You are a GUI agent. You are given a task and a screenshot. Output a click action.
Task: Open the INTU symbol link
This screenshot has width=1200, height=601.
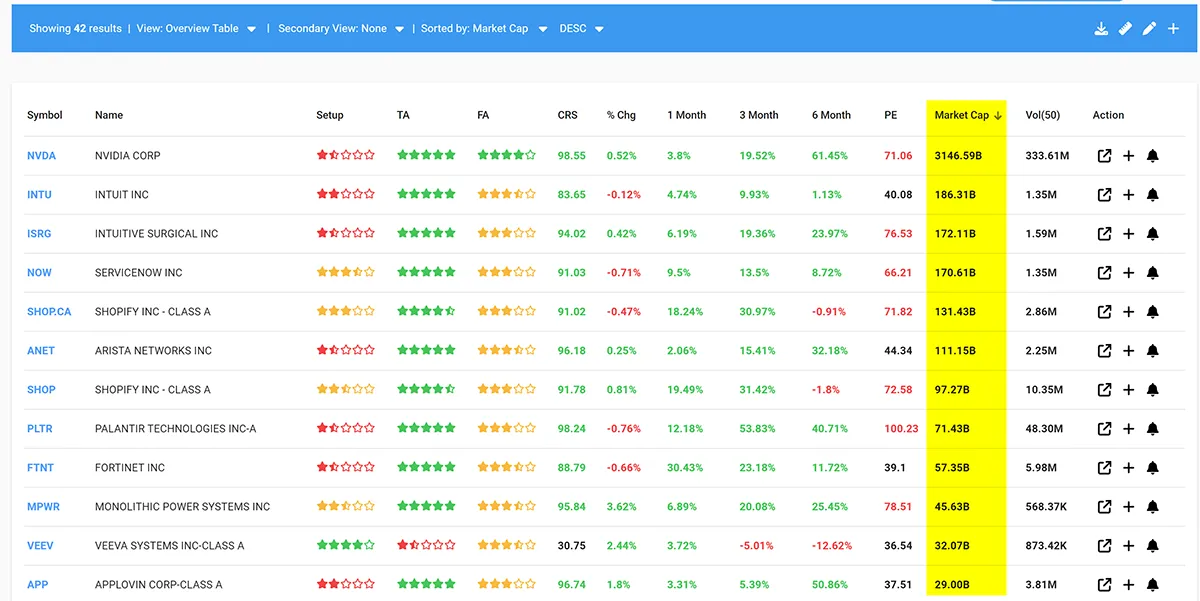39,195
